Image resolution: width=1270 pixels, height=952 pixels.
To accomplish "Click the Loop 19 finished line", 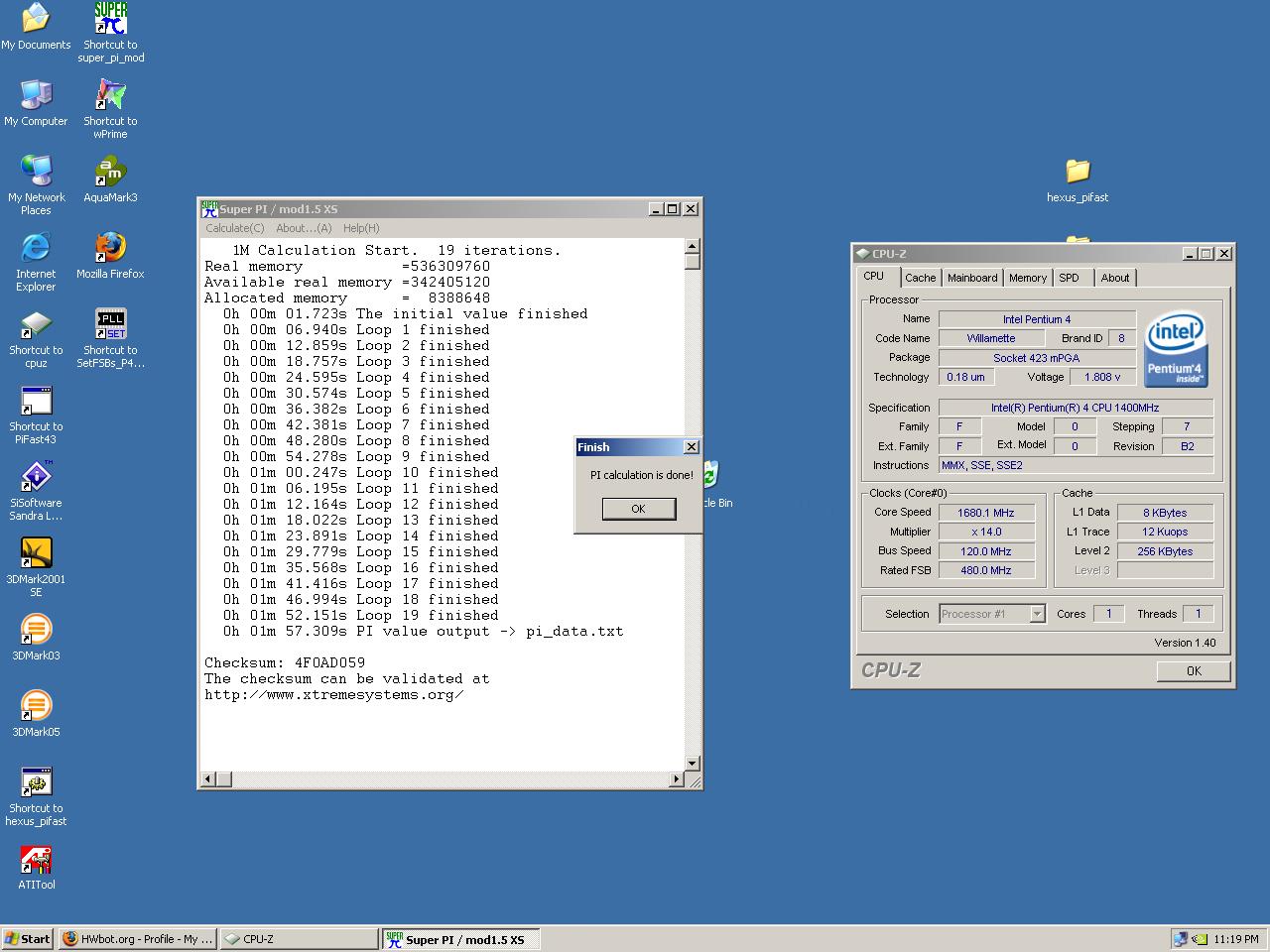I will [x=361, y=615].
